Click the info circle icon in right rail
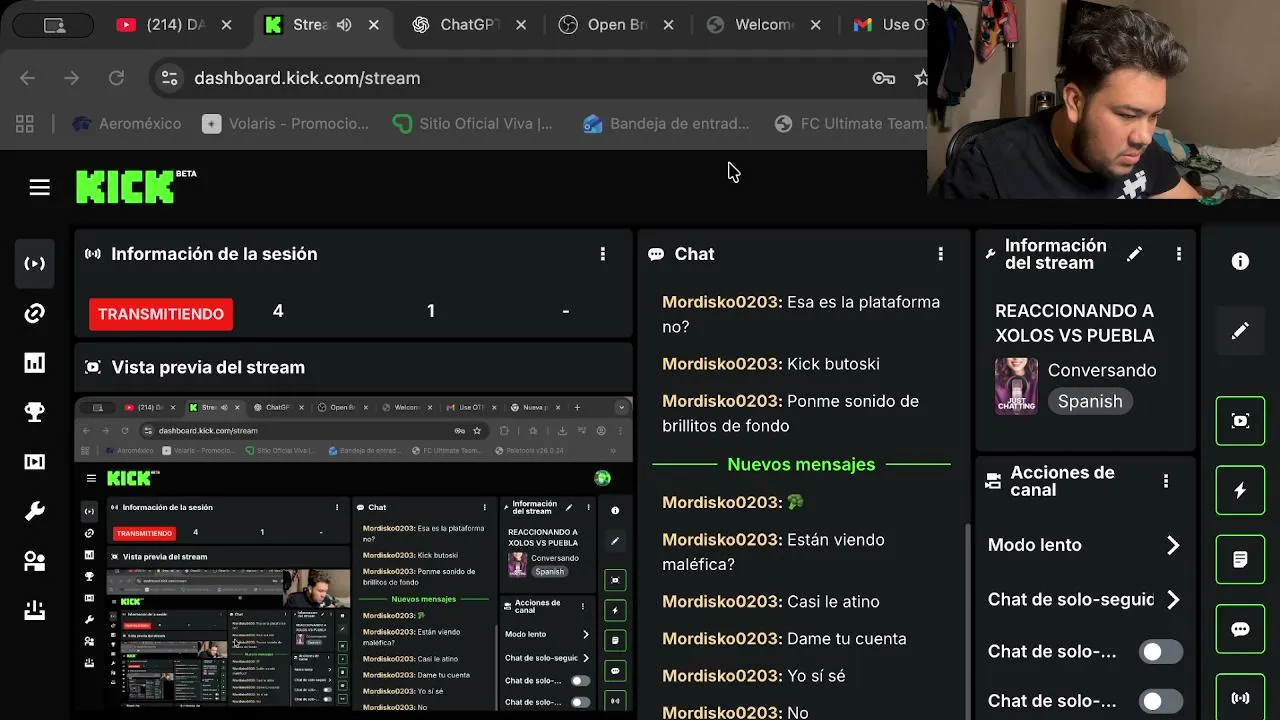Image resolution: width=1280 pixels, height=720 pixels. pyautogui.click(x=1240, y=261)
